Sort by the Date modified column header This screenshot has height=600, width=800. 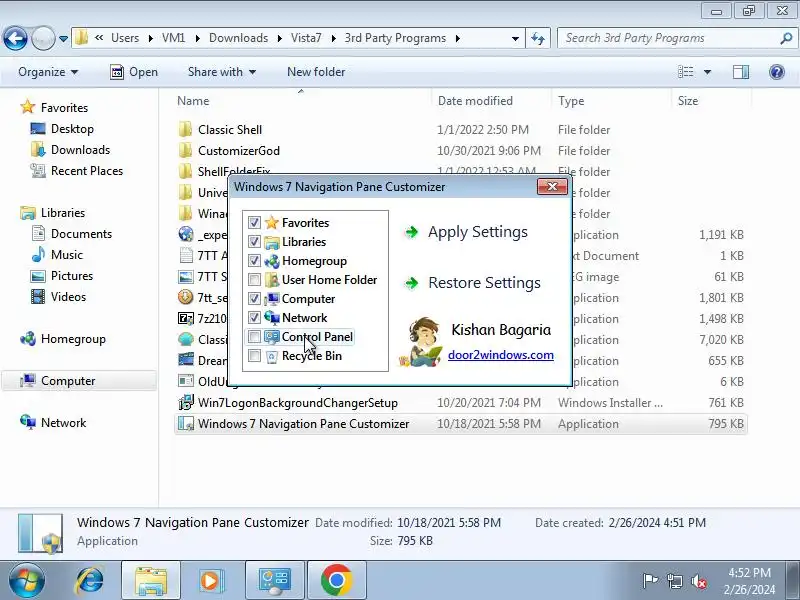[491, 101]
